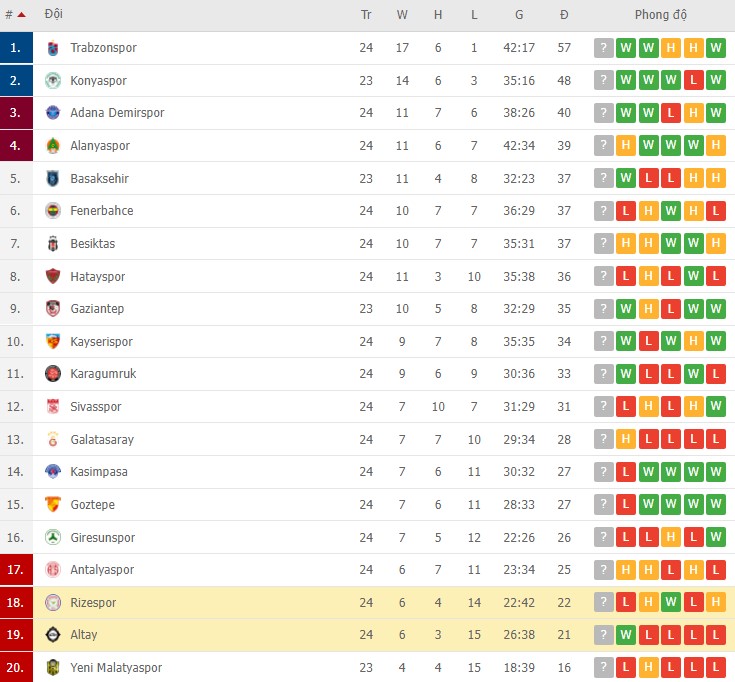Screen dimensions: 735x682
Task: Click the Besiktas team crest
Action: click(53, 244)
